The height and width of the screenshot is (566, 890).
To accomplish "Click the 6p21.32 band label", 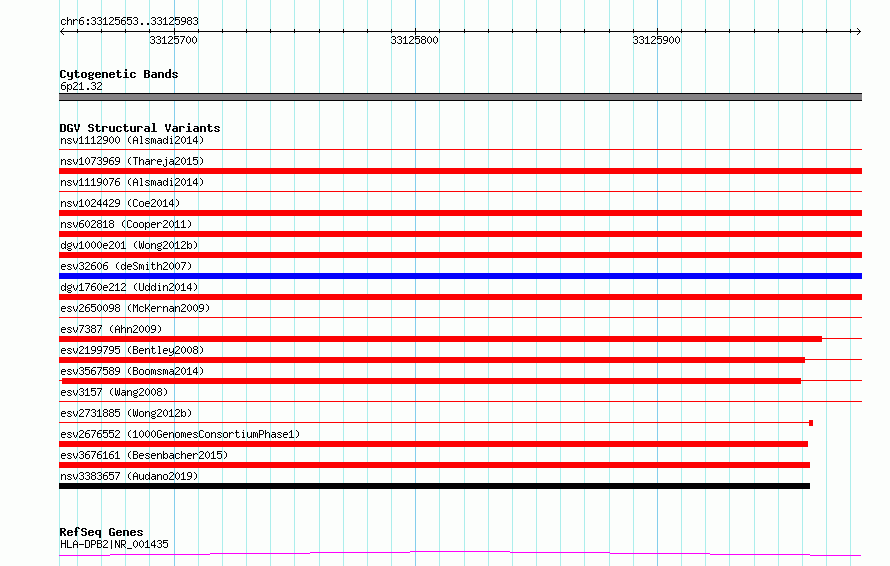I will (81, 86).
